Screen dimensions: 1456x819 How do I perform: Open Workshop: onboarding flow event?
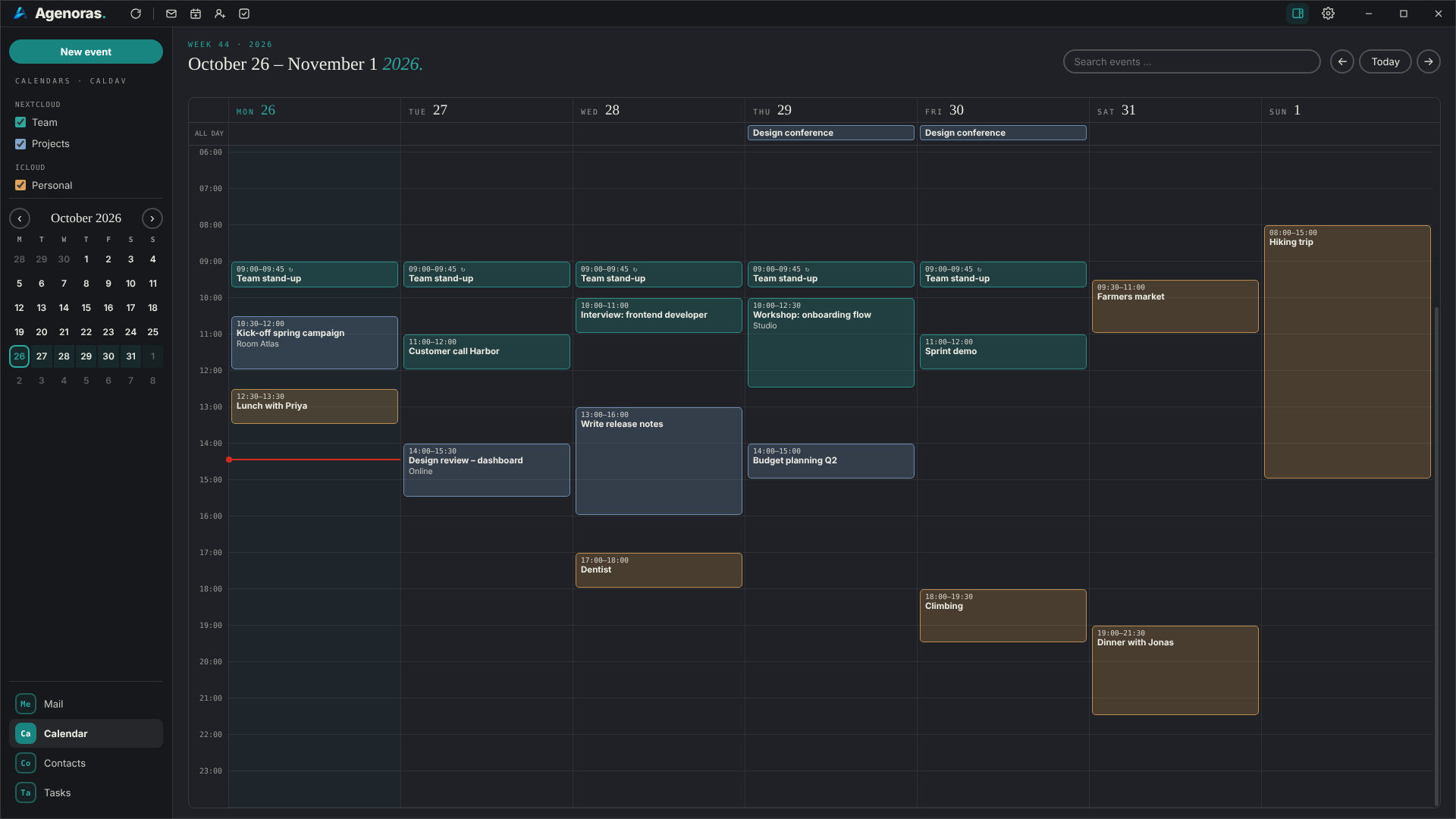830,343
